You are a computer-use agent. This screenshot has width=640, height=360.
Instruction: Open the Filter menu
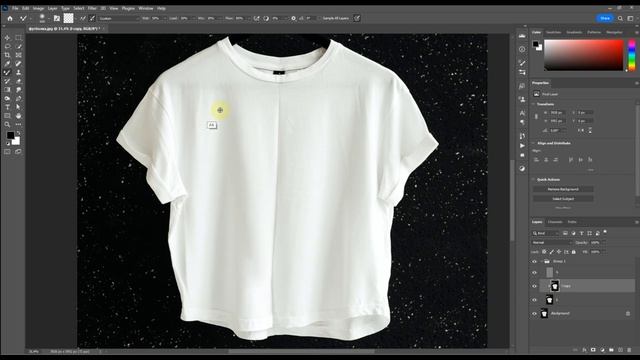coord(92,8)
